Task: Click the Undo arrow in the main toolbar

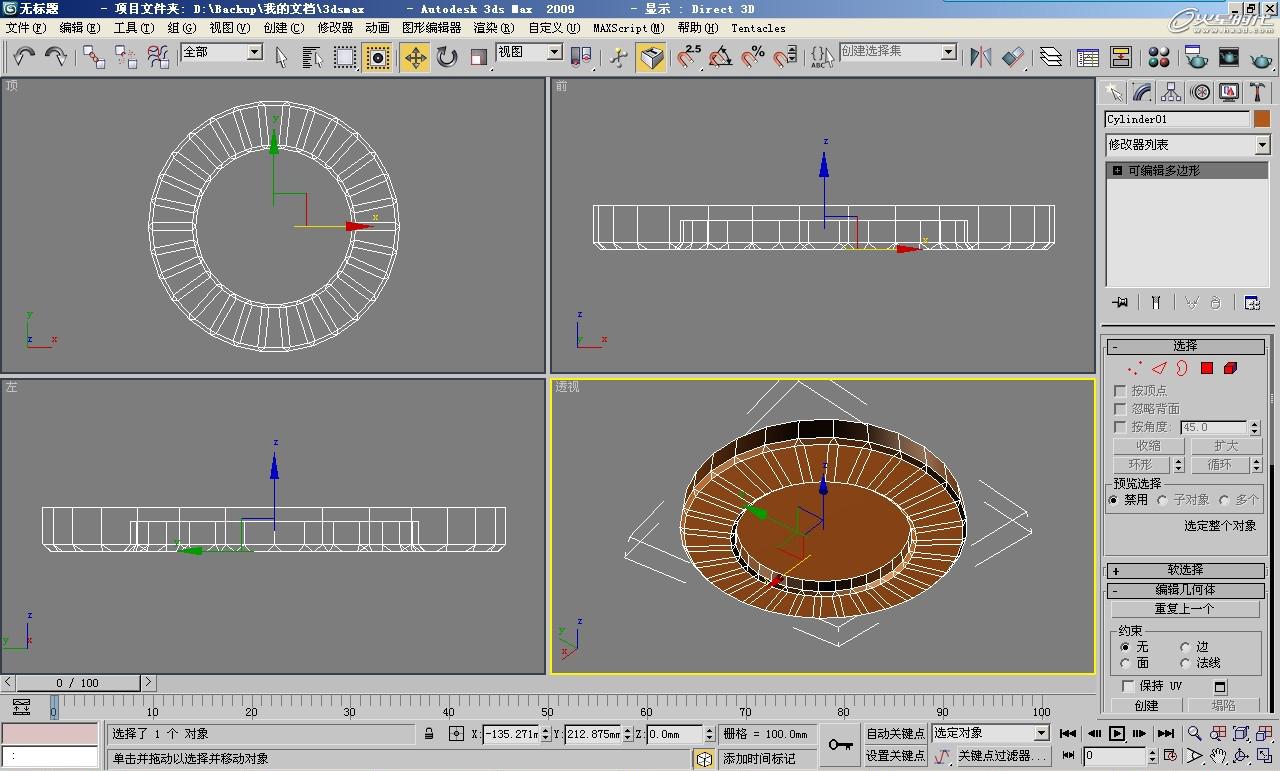Action: pyautogui.click(x=23, y=57)
